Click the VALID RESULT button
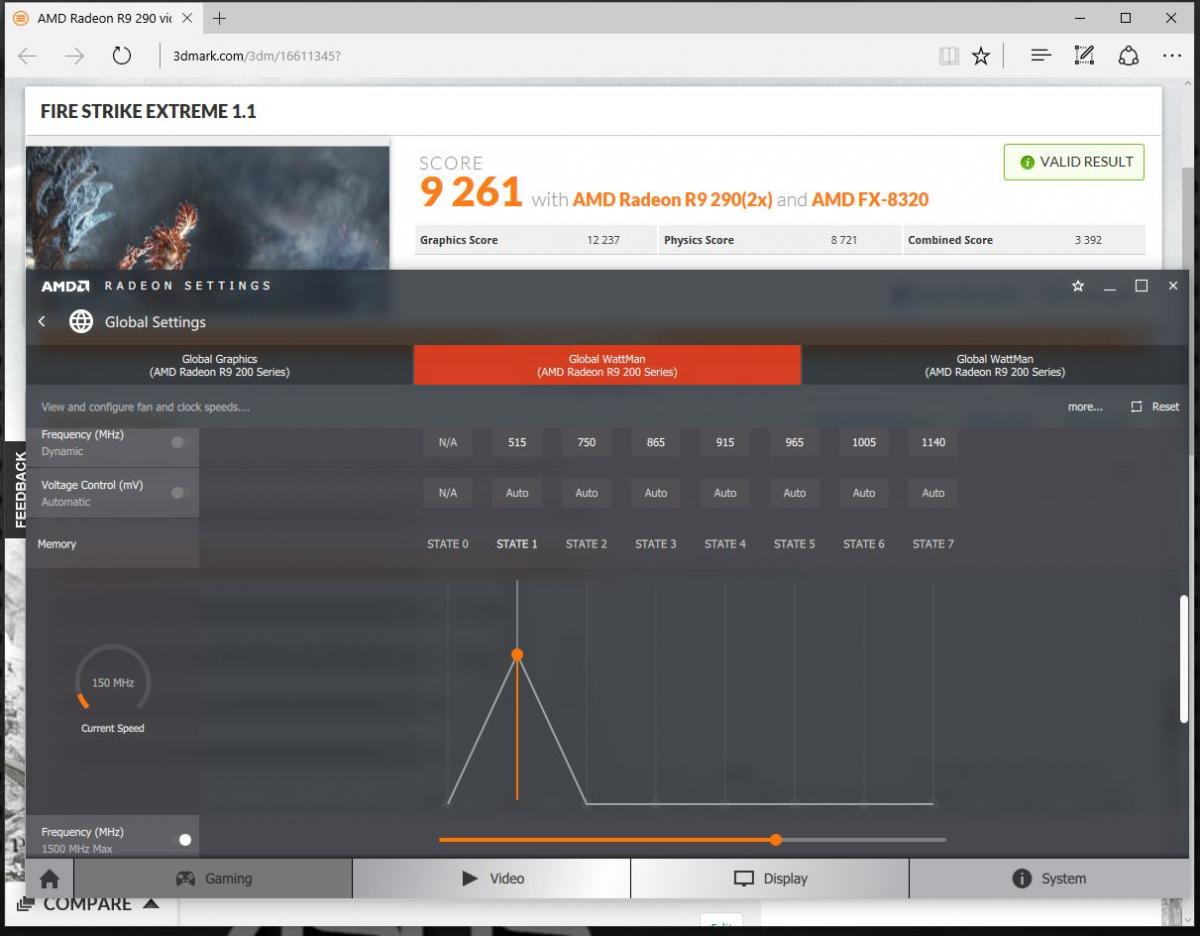 pos(1074,162)
